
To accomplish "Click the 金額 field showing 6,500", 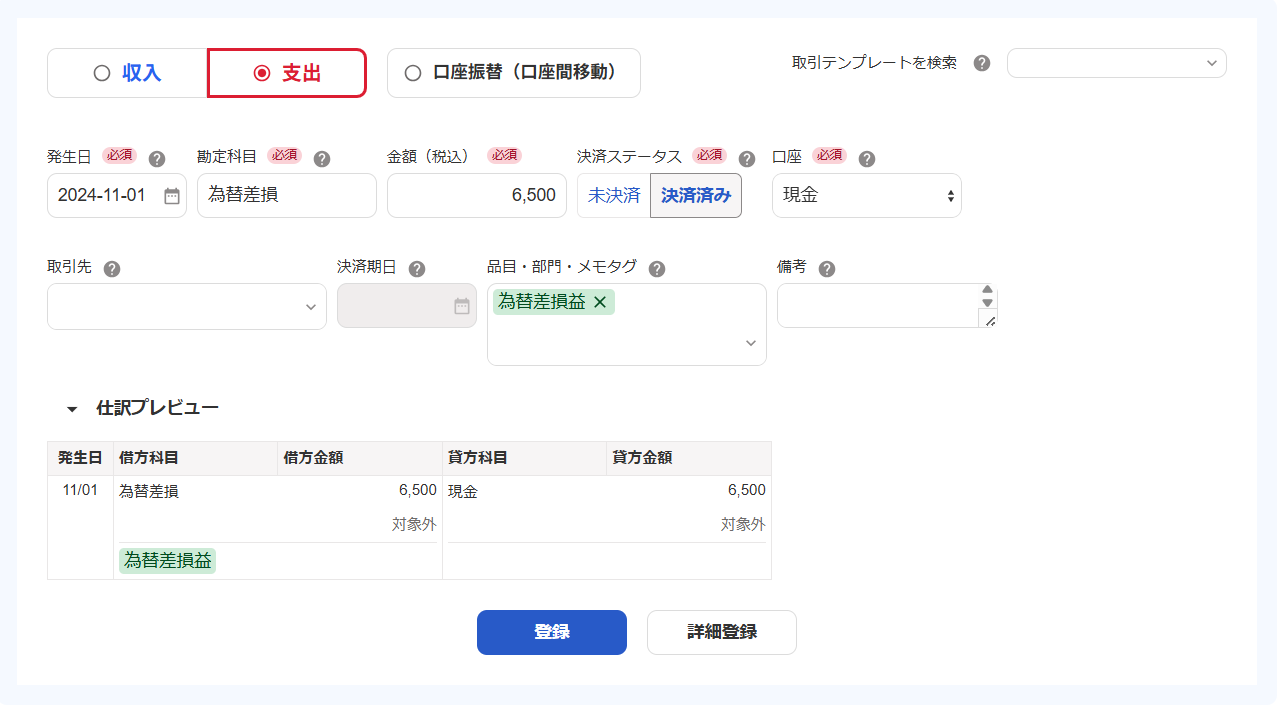I will (x=477, y=196).
